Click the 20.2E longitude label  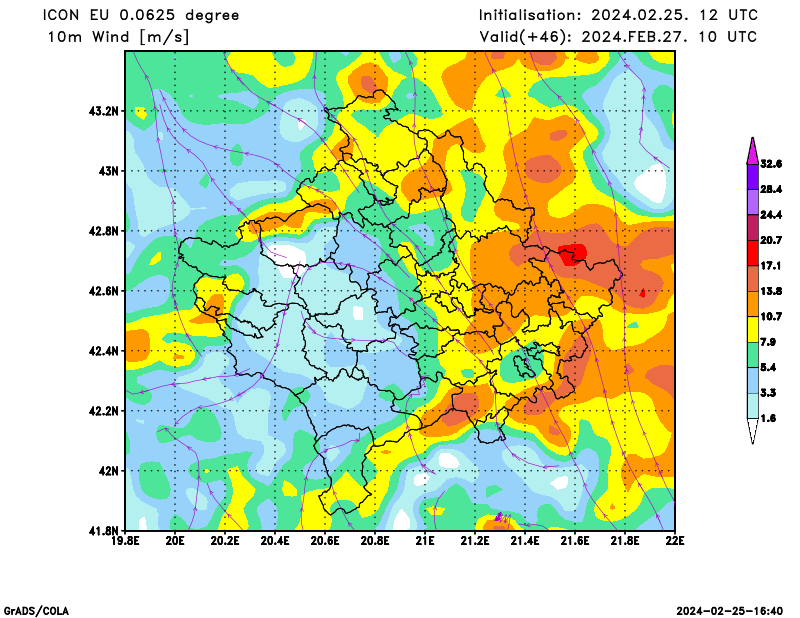tap(225, 540)
